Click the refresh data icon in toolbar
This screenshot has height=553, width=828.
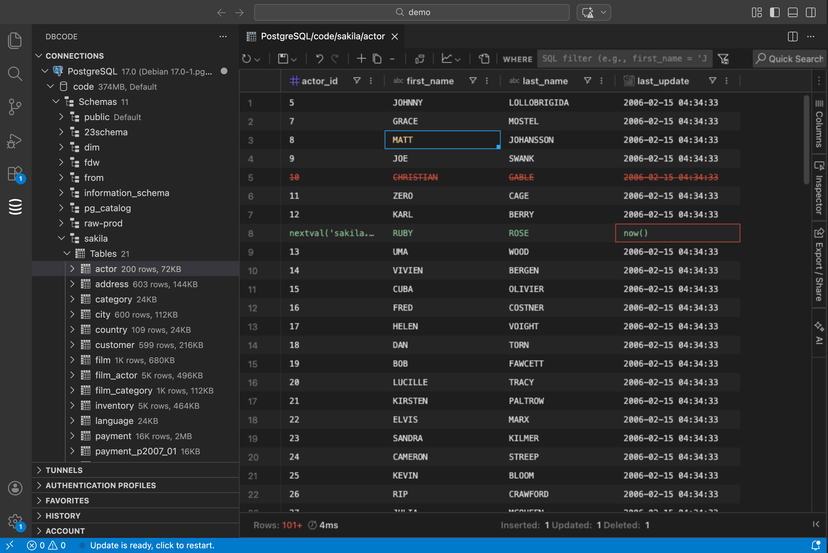(247, 59)
